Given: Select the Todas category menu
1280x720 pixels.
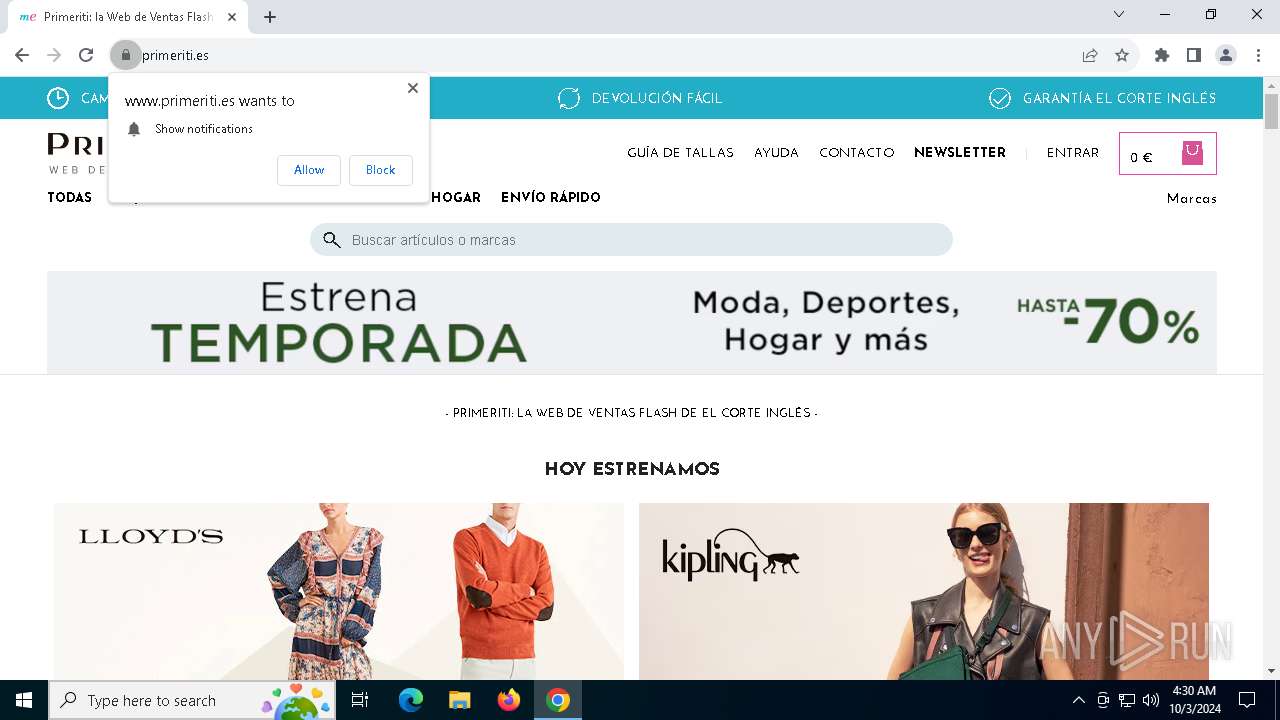Looking at the screenshot, I should (70, 198).
